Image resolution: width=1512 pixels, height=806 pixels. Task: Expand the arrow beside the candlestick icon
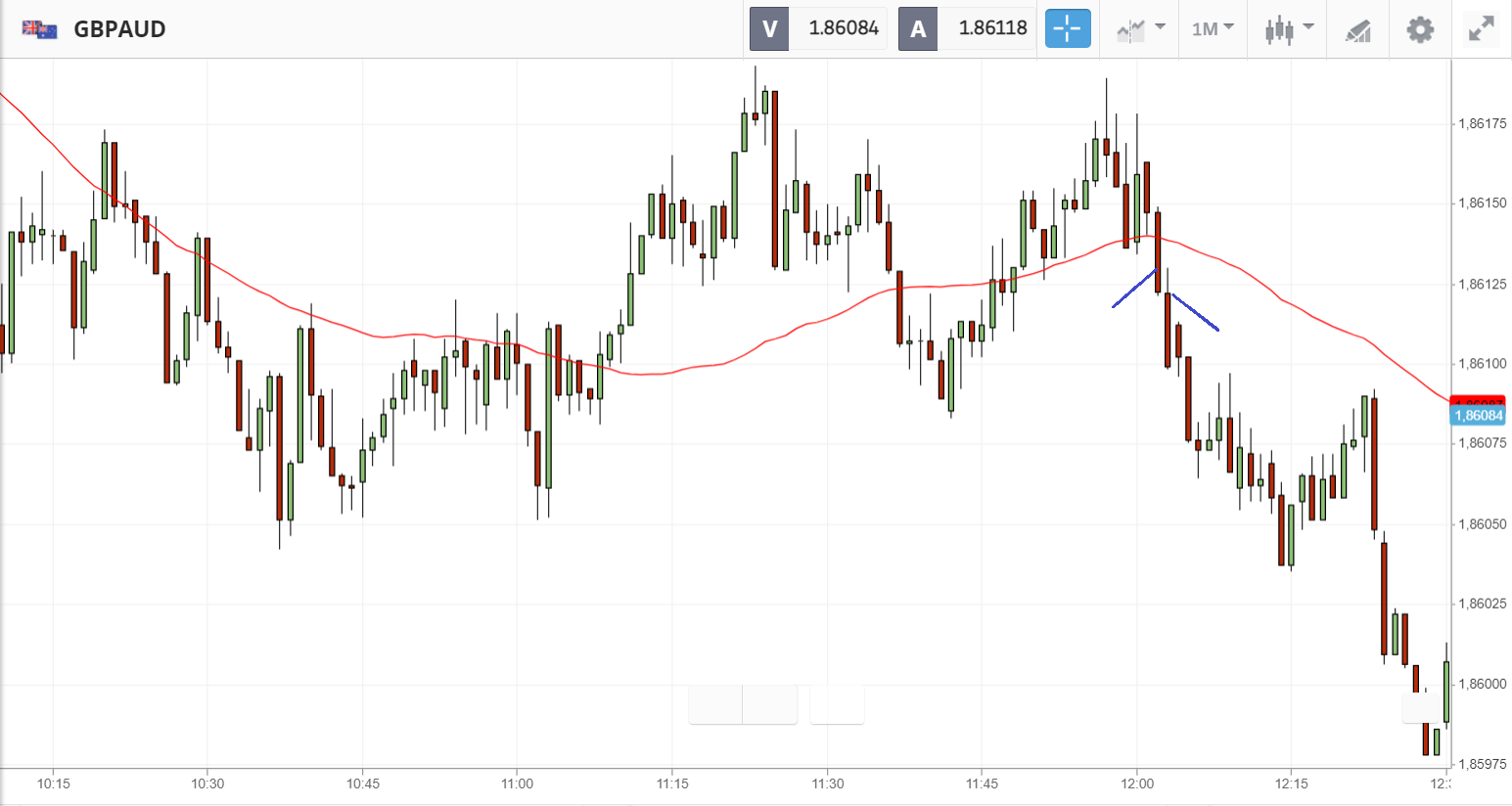[x=1308, y=27]
